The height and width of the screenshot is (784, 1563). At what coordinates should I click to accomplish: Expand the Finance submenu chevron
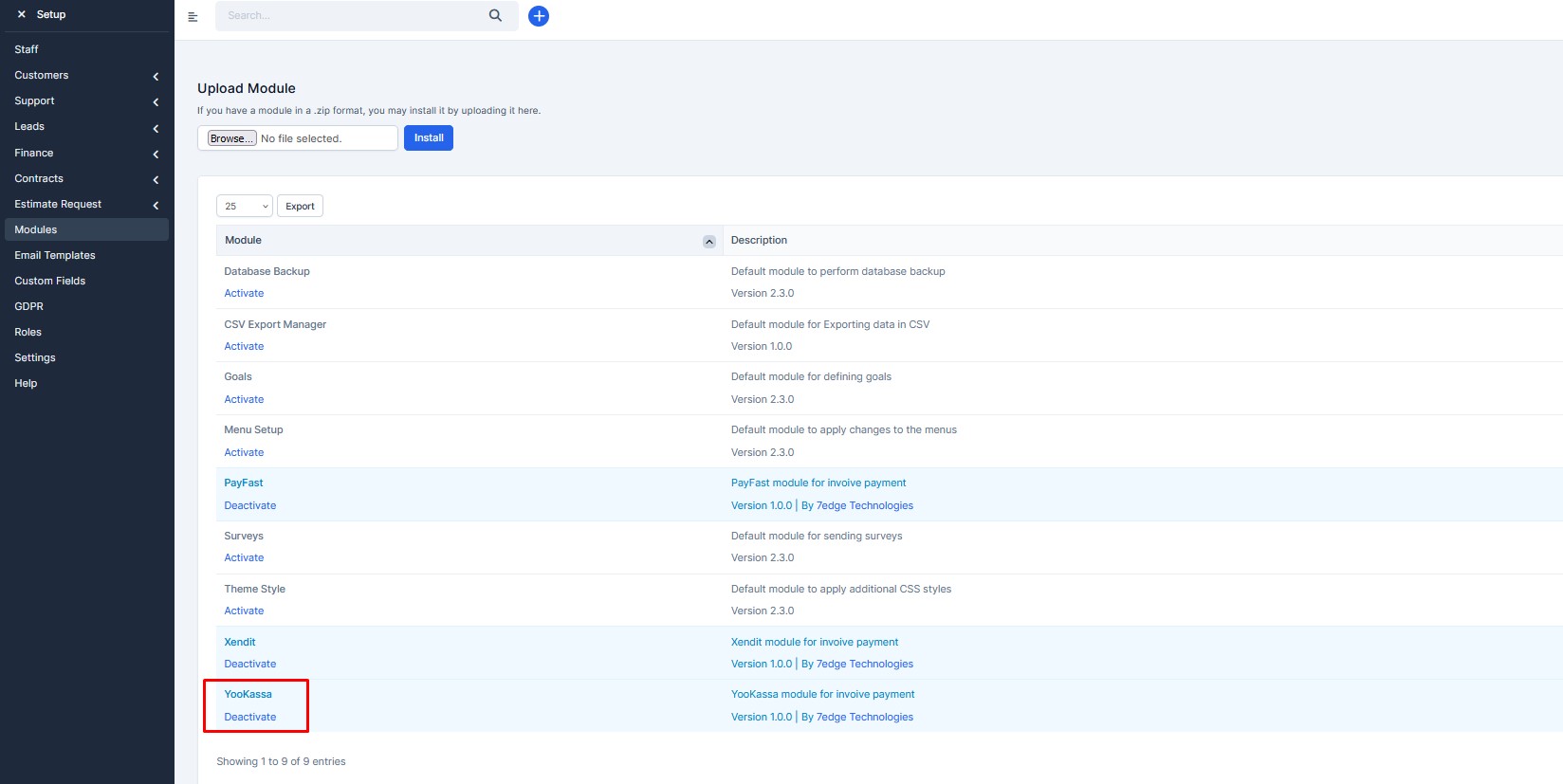click(156, 154)
